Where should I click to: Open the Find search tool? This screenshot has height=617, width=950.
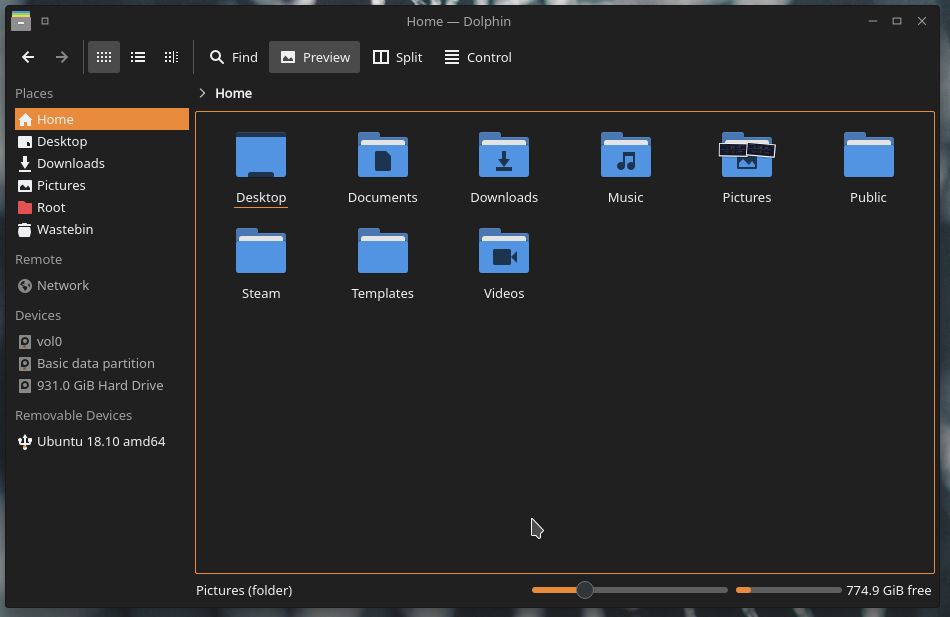[233, 57]
